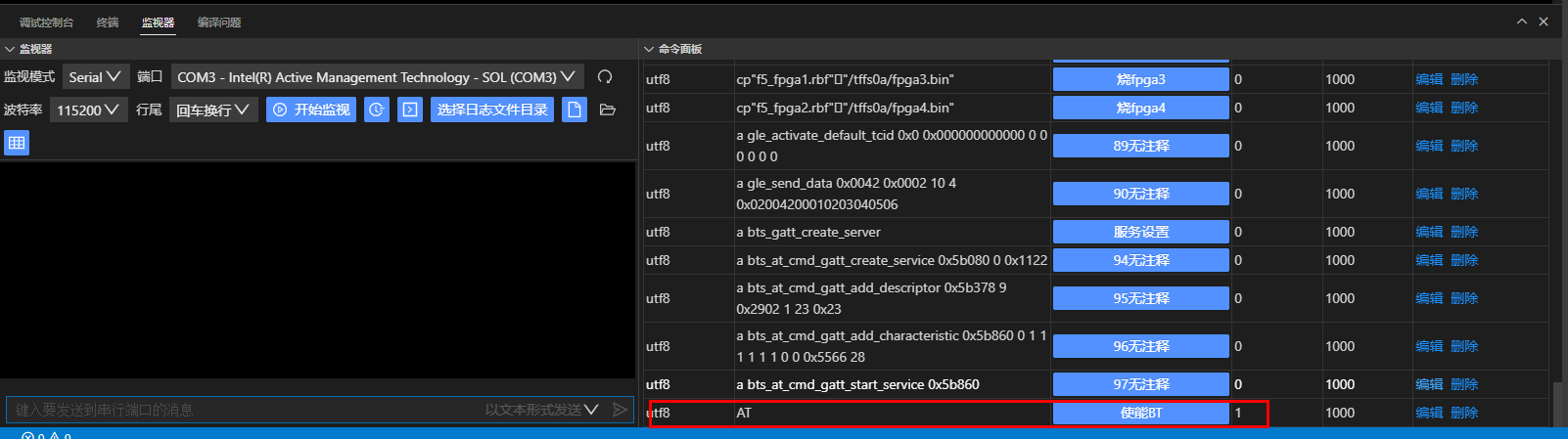Toggle the command panel grid icon
Image resolution: width=1568 pixels, height=439 pixels.
pyautogui.click(x=17, y=143)
